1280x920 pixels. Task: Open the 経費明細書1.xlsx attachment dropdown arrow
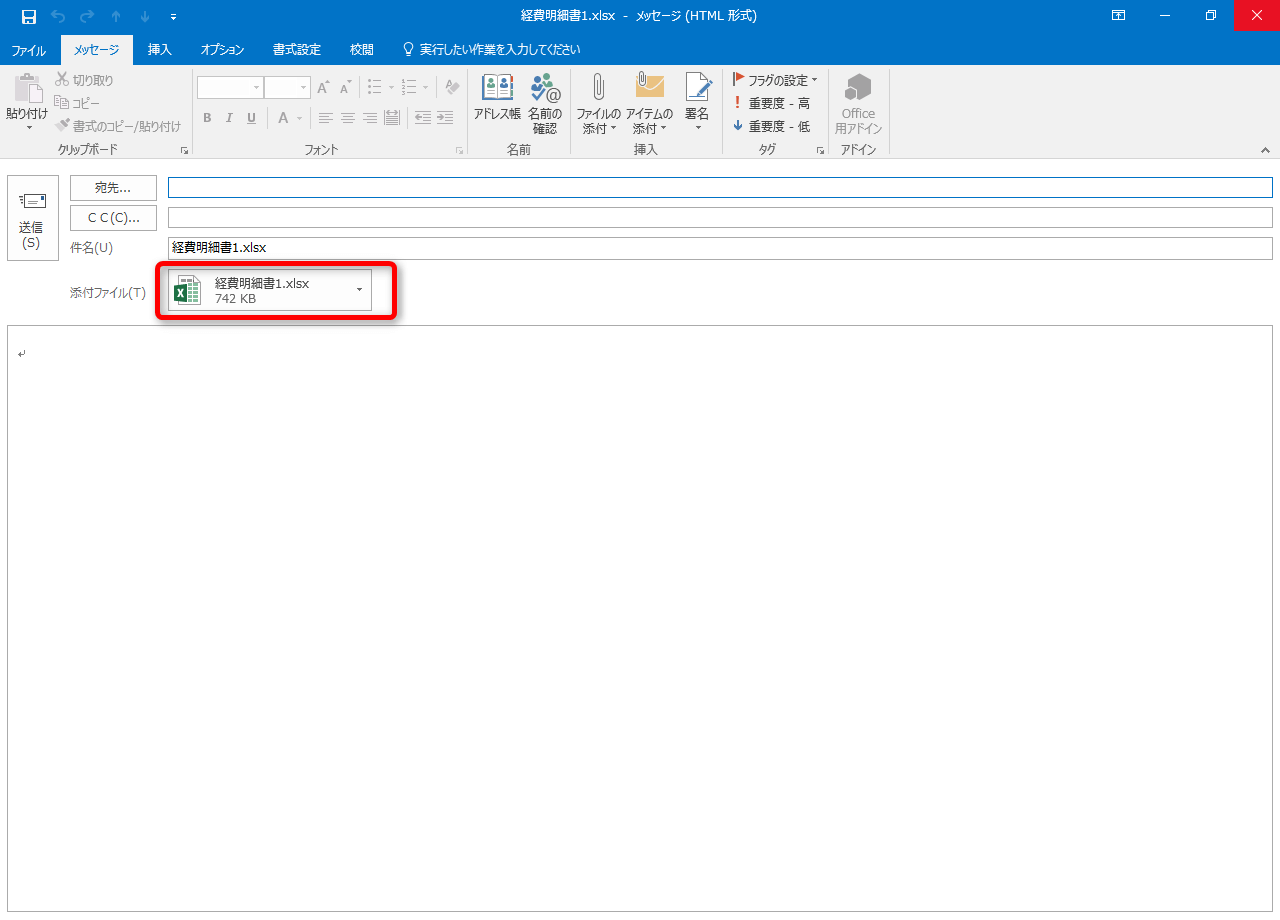click(x=360, y=290)
